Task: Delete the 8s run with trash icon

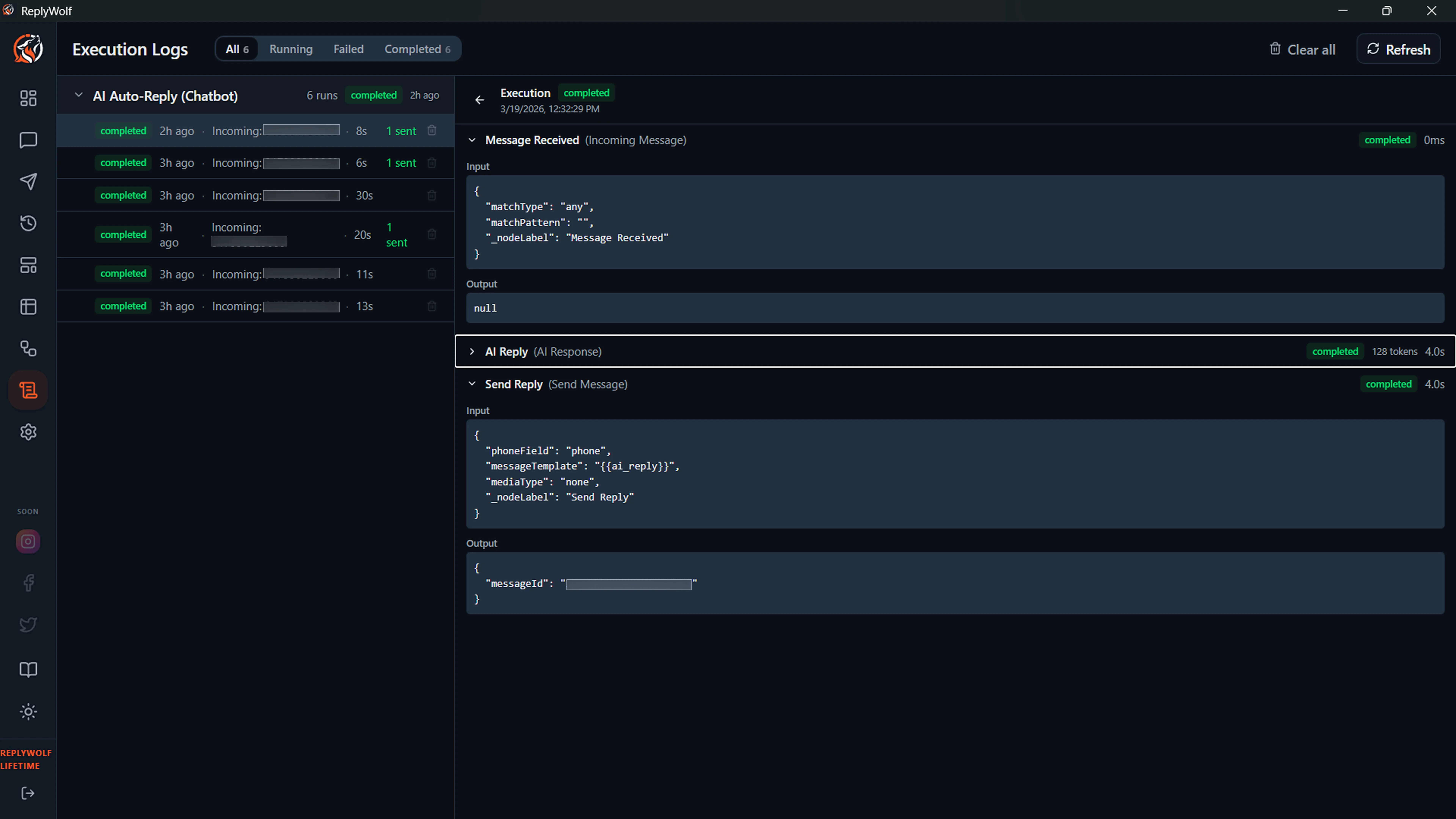Action: pos(432,131)
